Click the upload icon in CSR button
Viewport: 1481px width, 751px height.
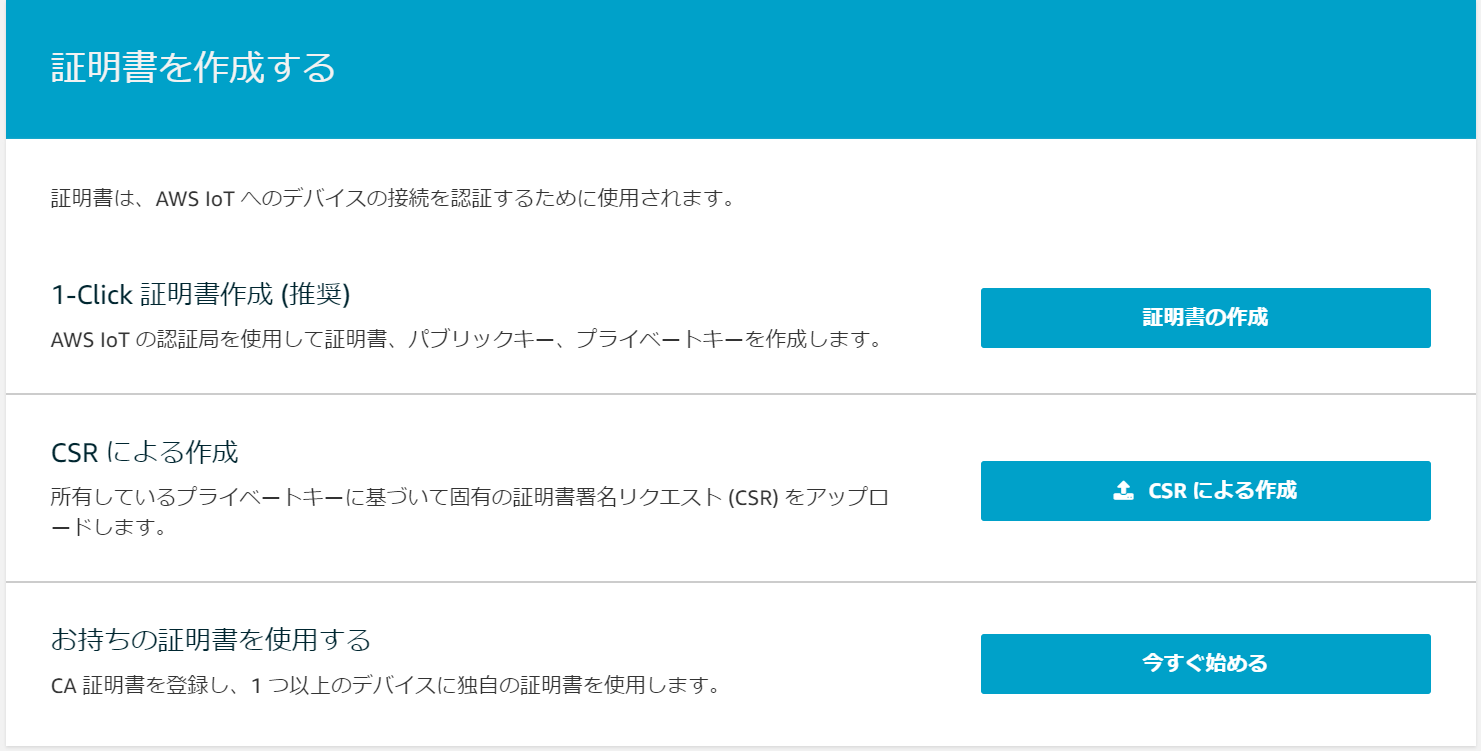(1123, 490)
